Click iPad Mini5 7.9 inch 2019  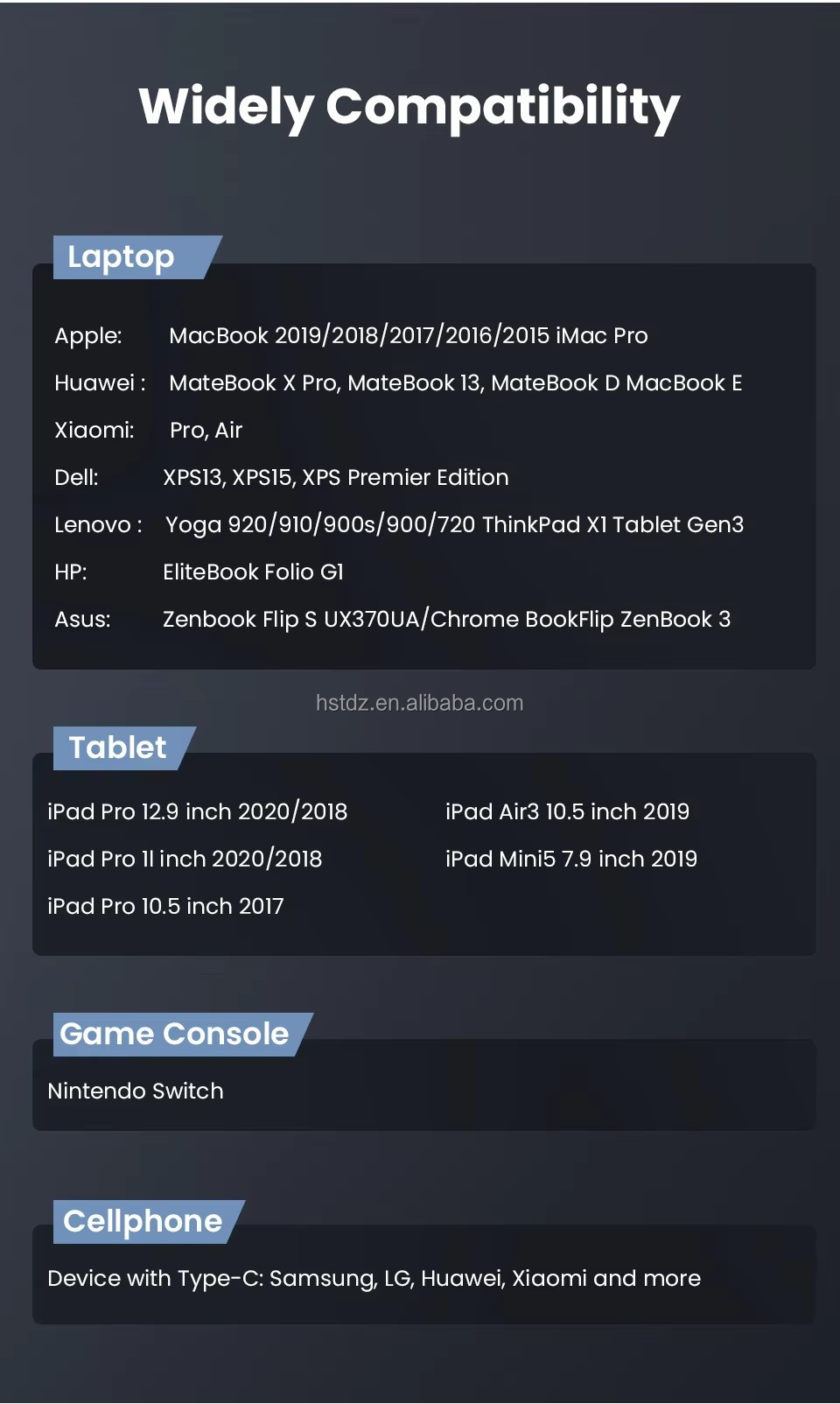click(571, 859)
